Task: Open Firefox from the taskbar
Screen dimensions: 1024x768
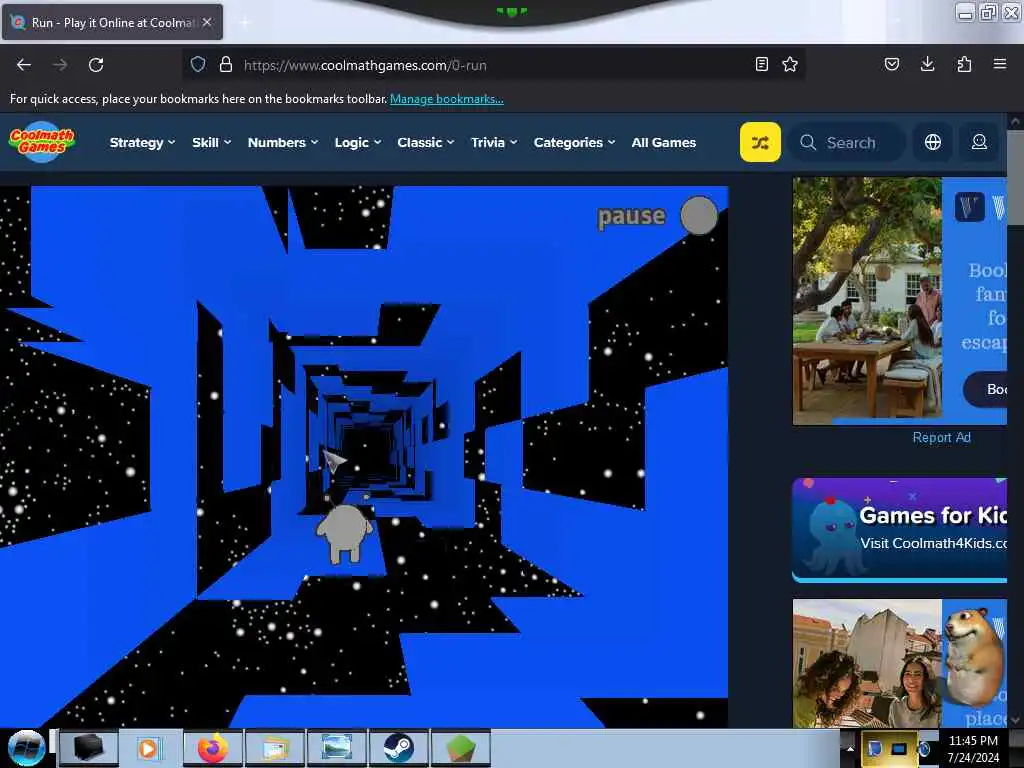Action: point(212,748)
